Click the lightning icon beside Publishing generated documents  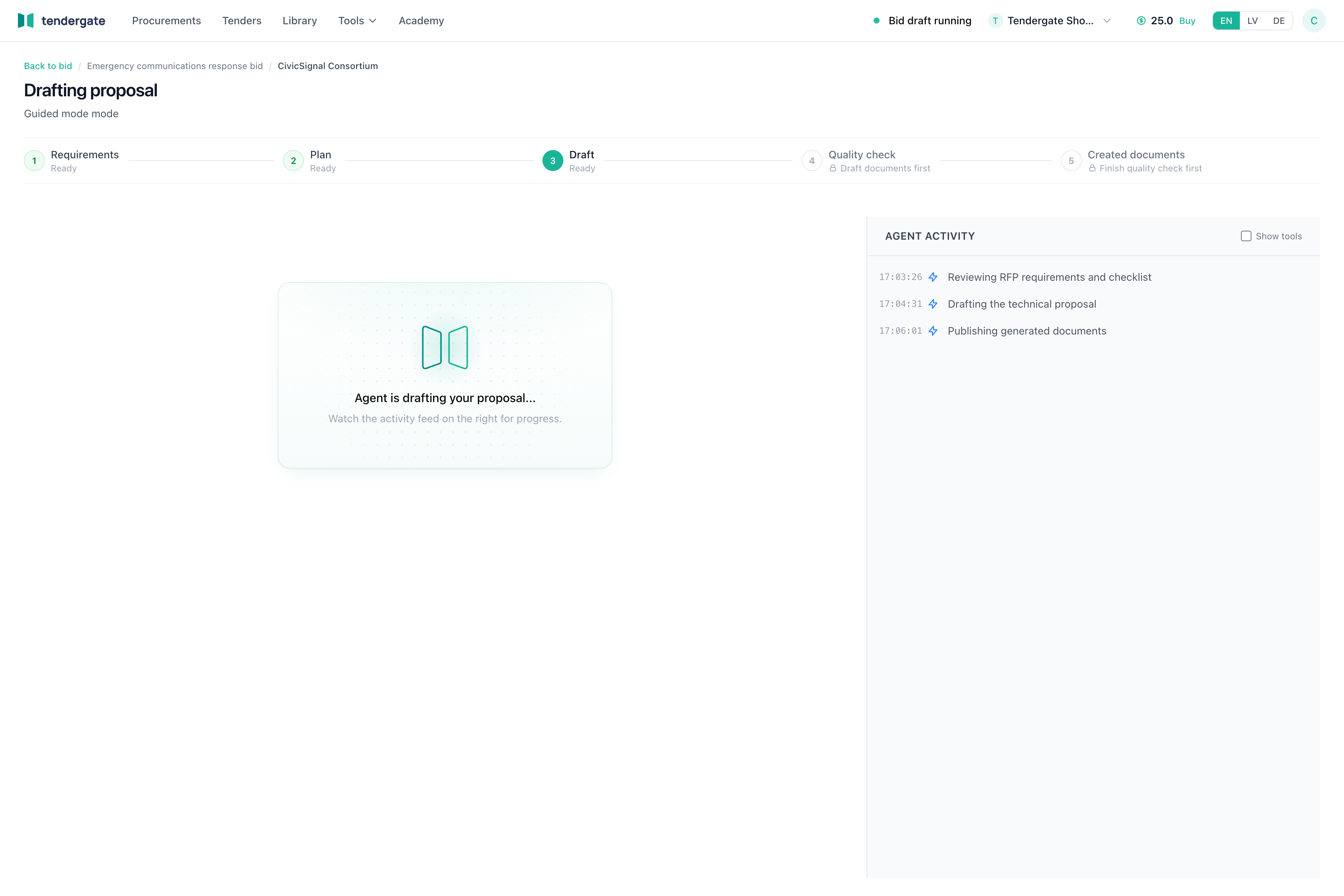(x=933, y=331)
